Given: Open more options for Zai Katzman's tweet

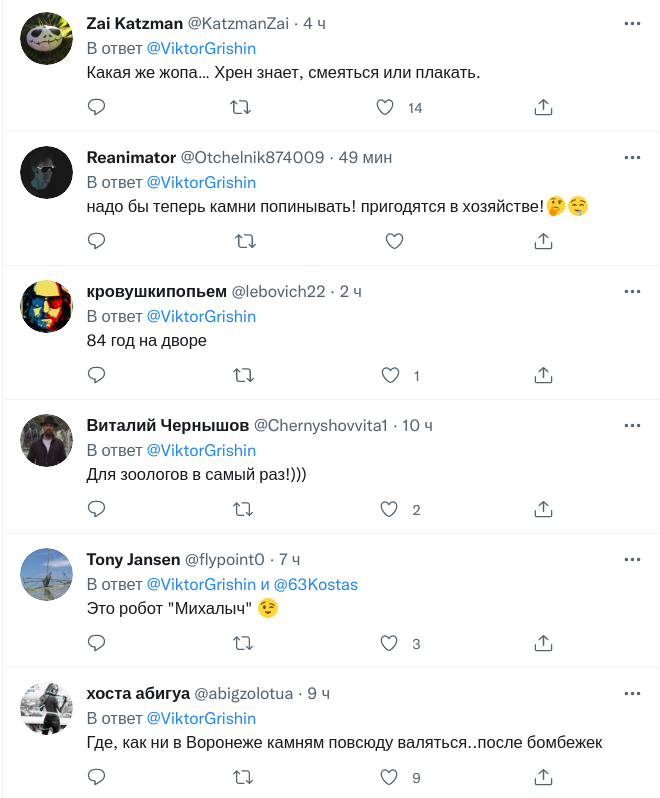Looking at the screenshot, I should 632,23.
